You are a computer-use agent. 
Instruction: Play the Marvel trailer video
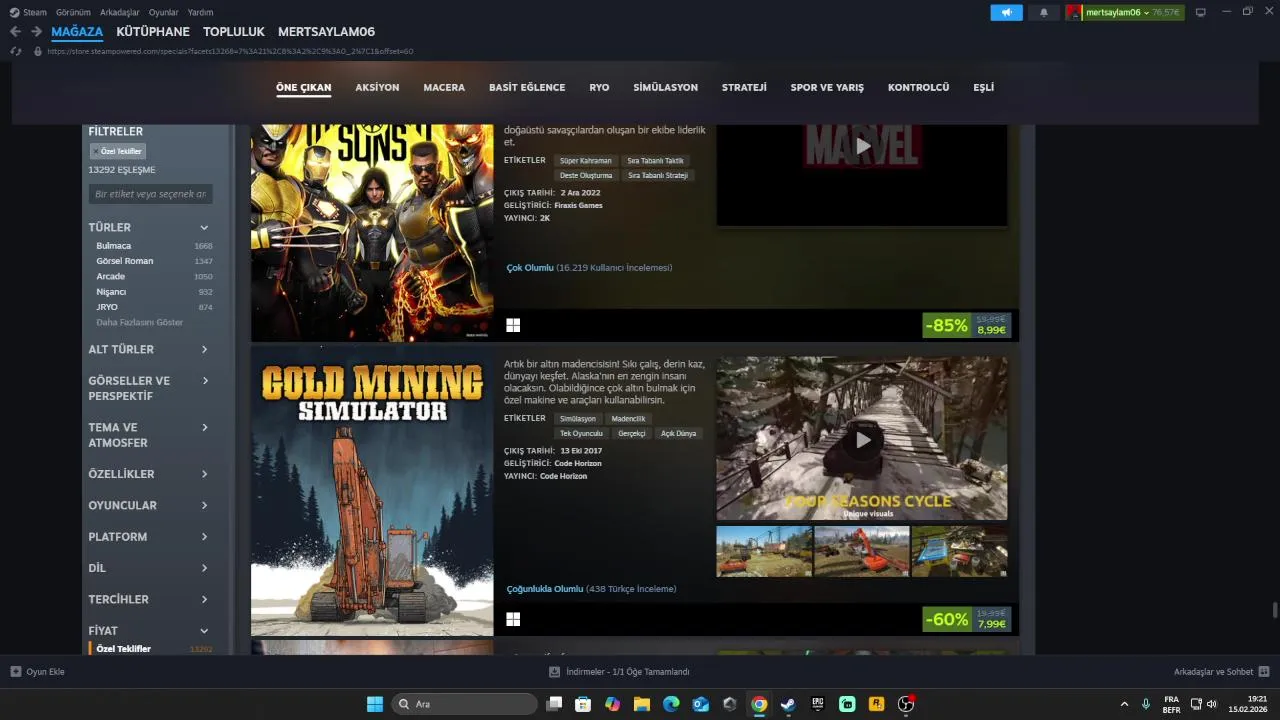tap(862, 146)
